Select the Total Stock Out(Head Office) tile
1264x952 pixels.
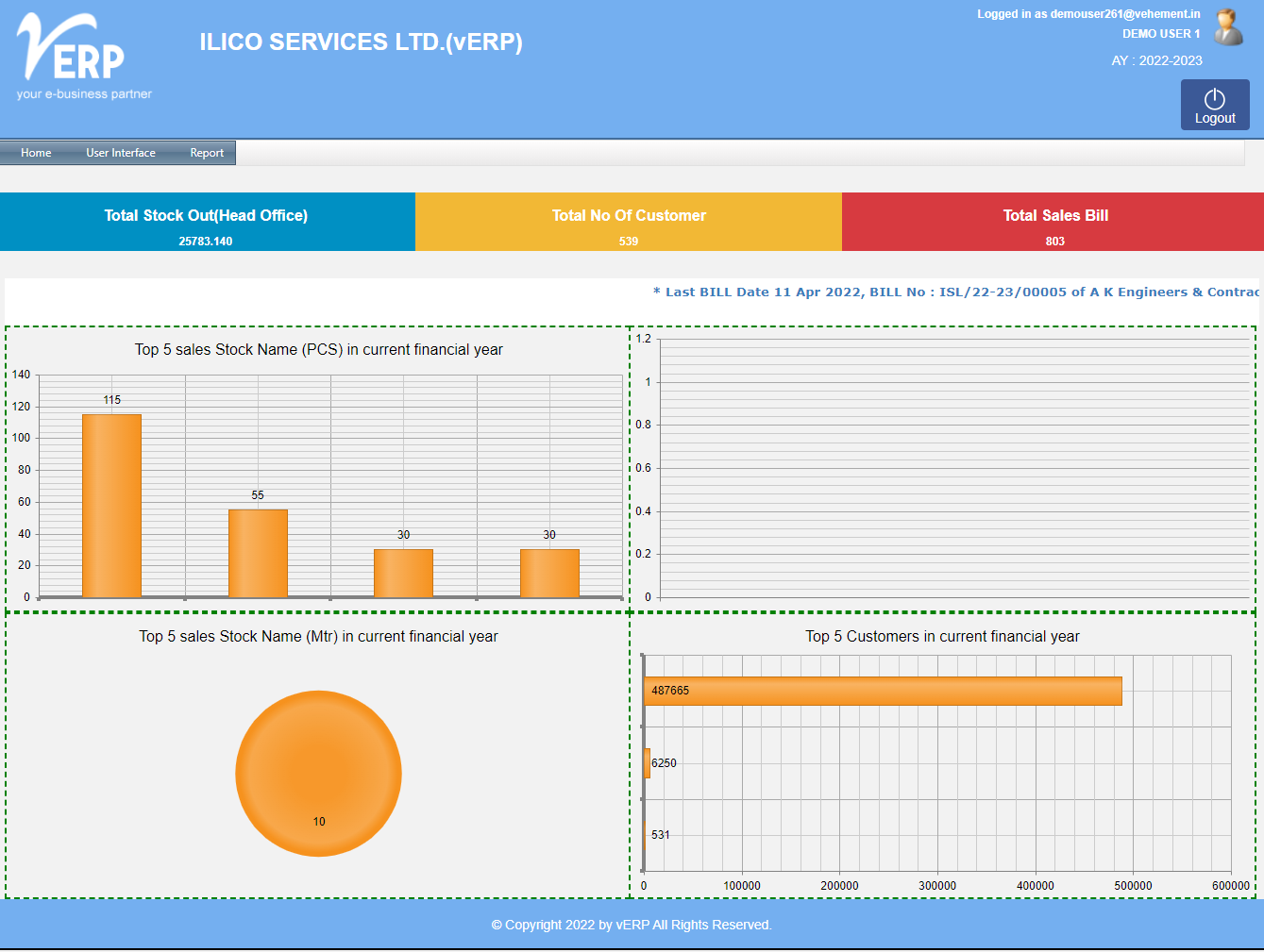pyautogui.click(x=207, y=222)
